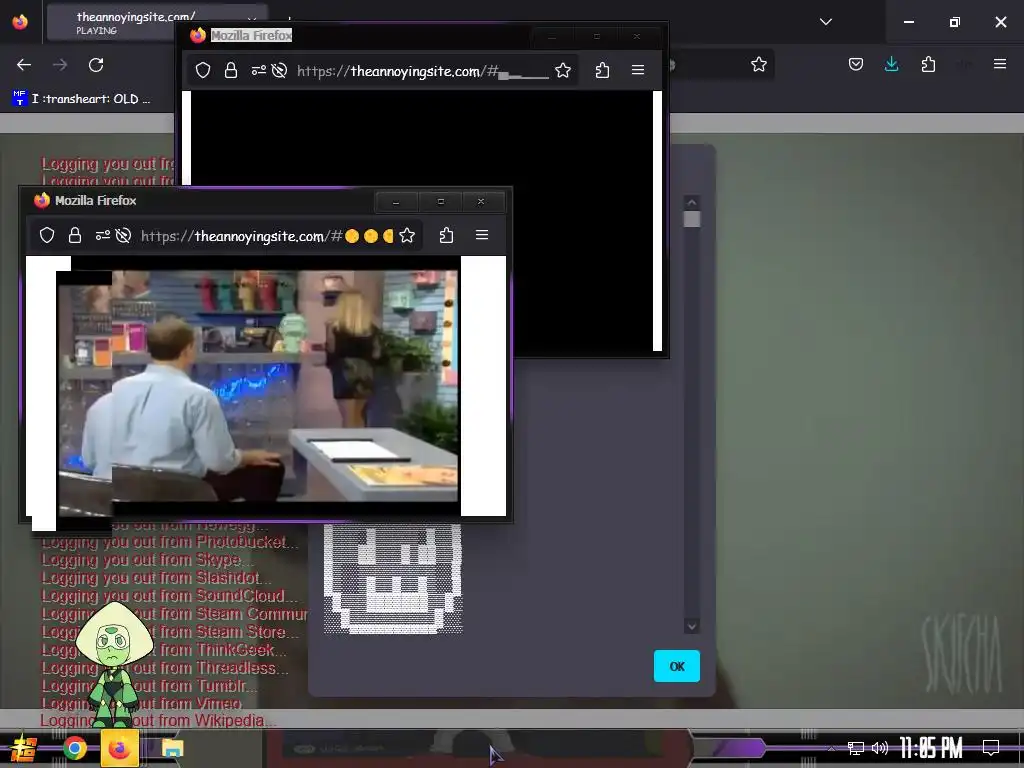1024x768 pixels.
Task: Open the Downloads arrow icon
Action: coord(891,64)
